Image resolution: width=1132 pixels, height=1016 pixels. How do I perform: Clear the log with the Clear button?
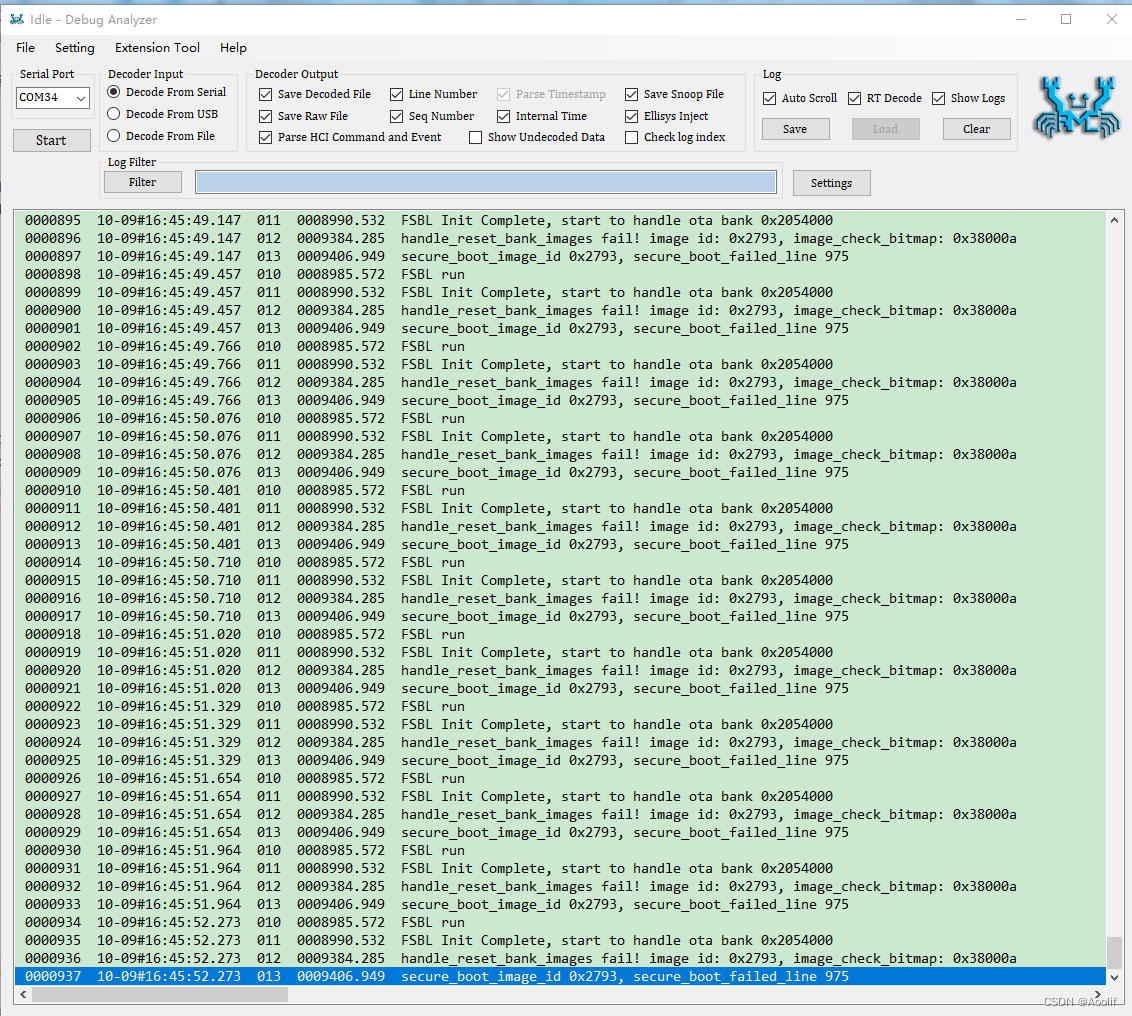976,128
